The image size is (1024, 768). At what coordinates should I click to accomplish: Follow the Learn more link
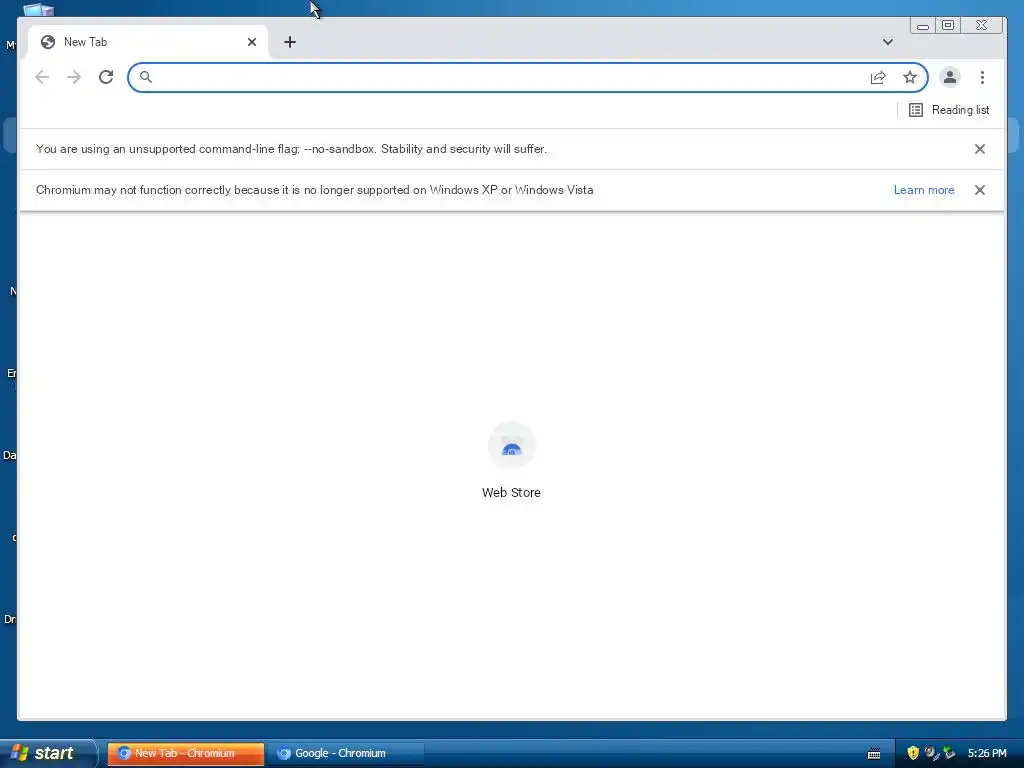tap(924, 190)
